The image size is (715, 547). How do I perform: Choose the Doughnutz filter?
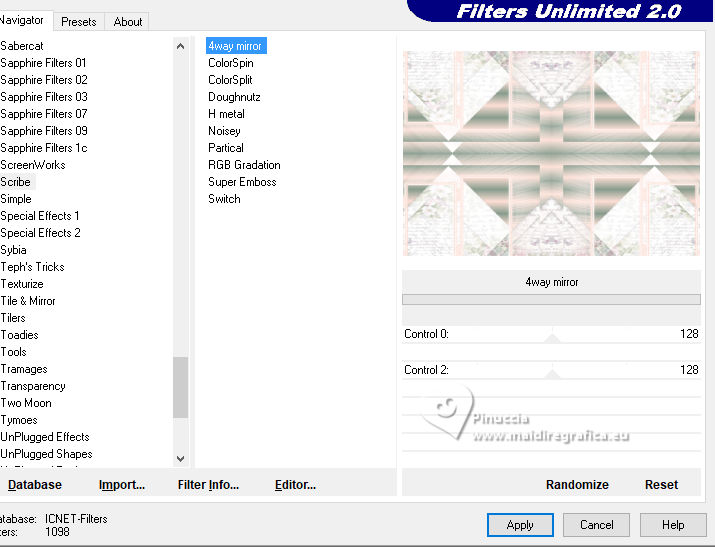[x=234, y=97]
